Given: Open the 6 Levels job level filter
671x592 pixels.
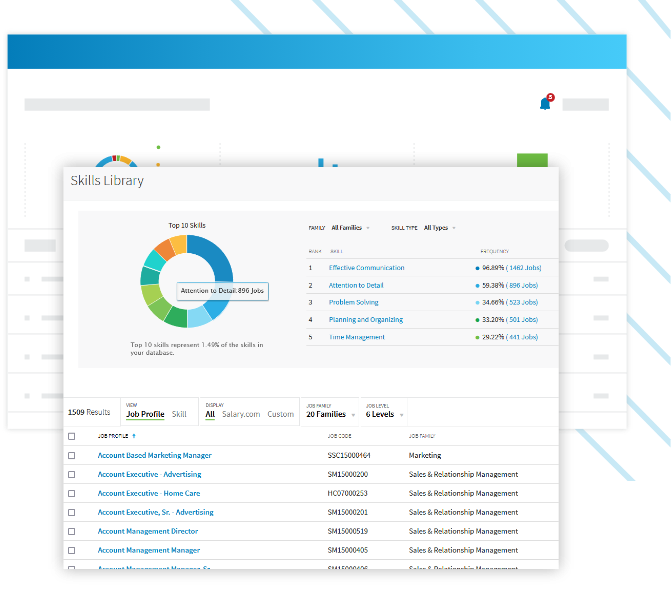Looking at the screenshot, I should tap(384, 414).
